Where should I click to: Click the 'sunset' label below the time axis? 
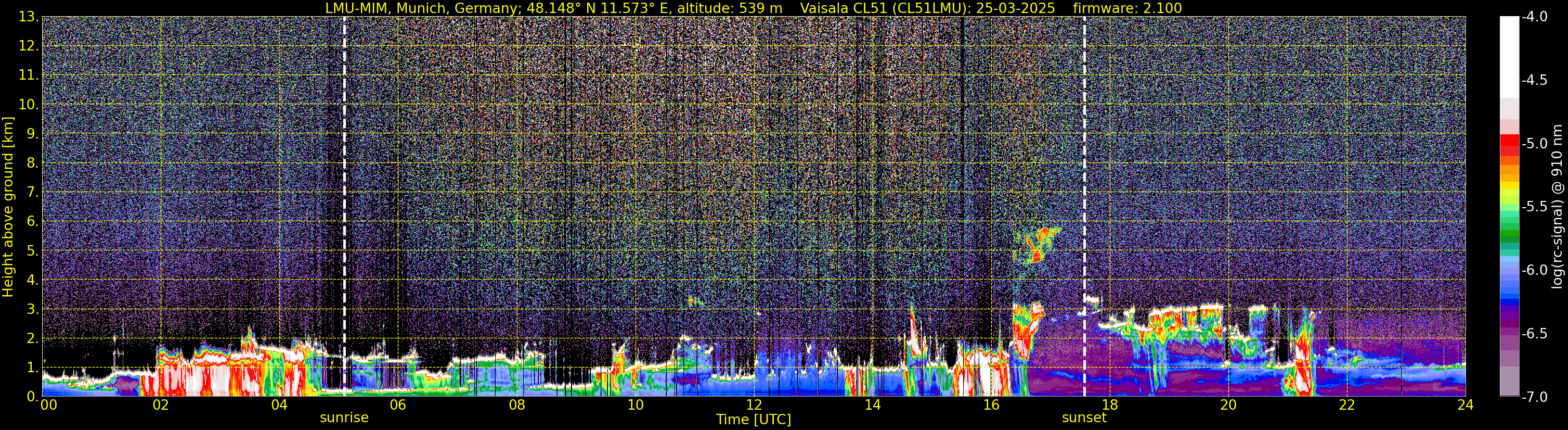pyautogui.click(x=1084, y=418)
